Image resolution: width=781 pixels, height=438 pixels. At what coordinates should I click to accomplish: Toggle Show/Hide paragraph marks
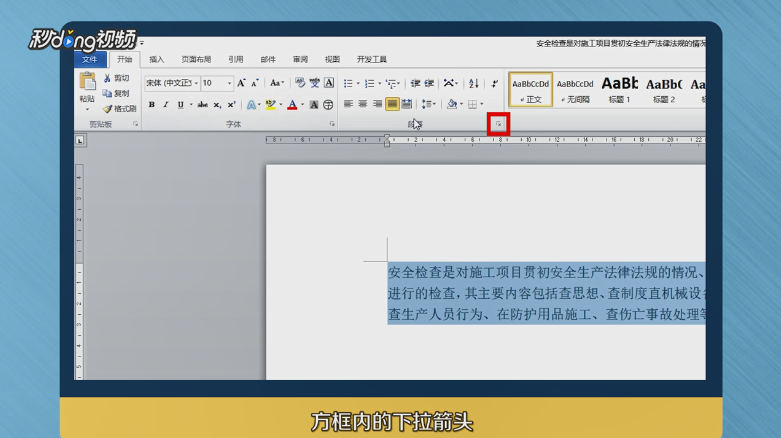[495, 83]
